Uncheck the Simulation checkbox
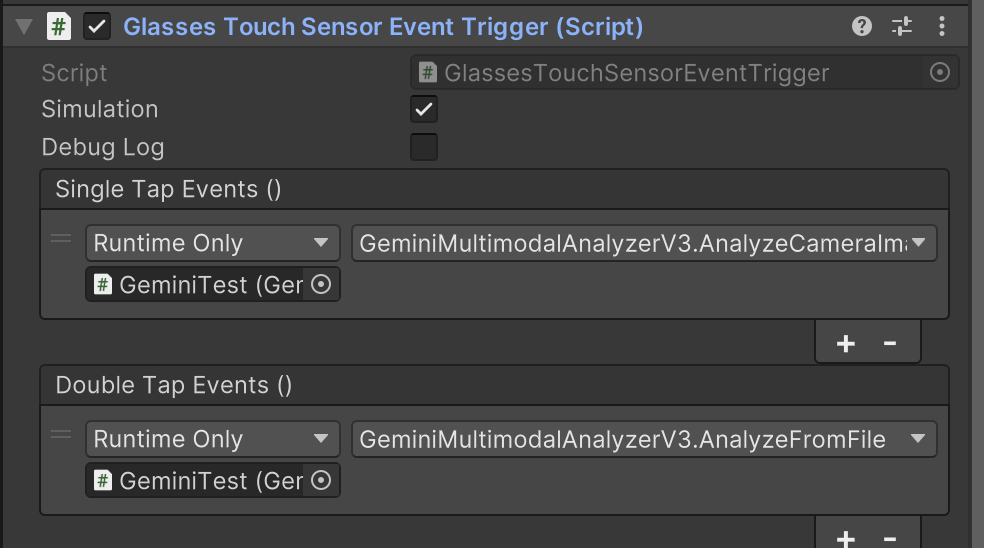This screenshot has width=984, height=548. point(424,109)
